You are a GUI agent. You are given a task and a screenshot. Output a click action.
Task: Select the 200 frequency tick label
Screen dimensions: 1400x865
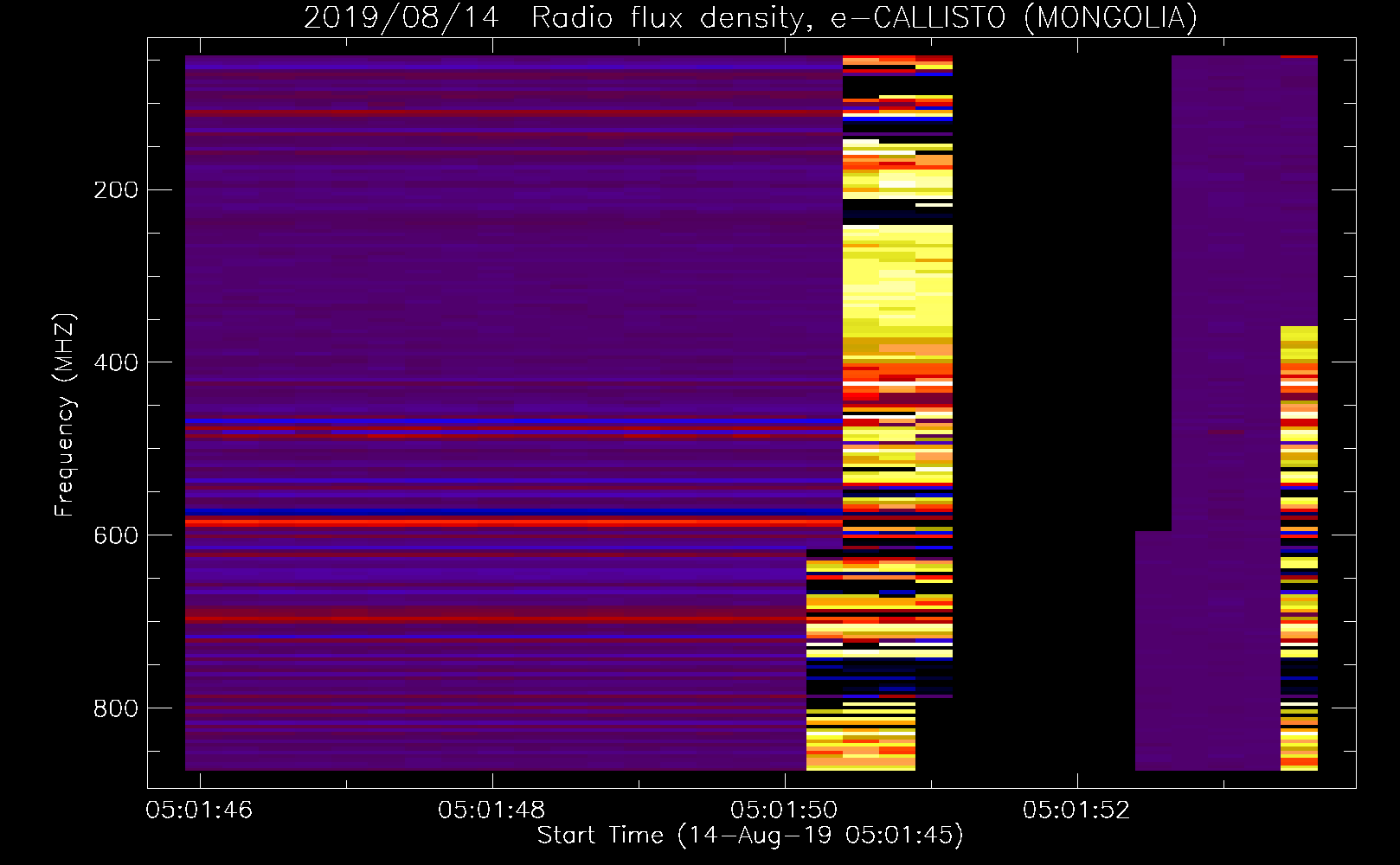coord(116,189)
